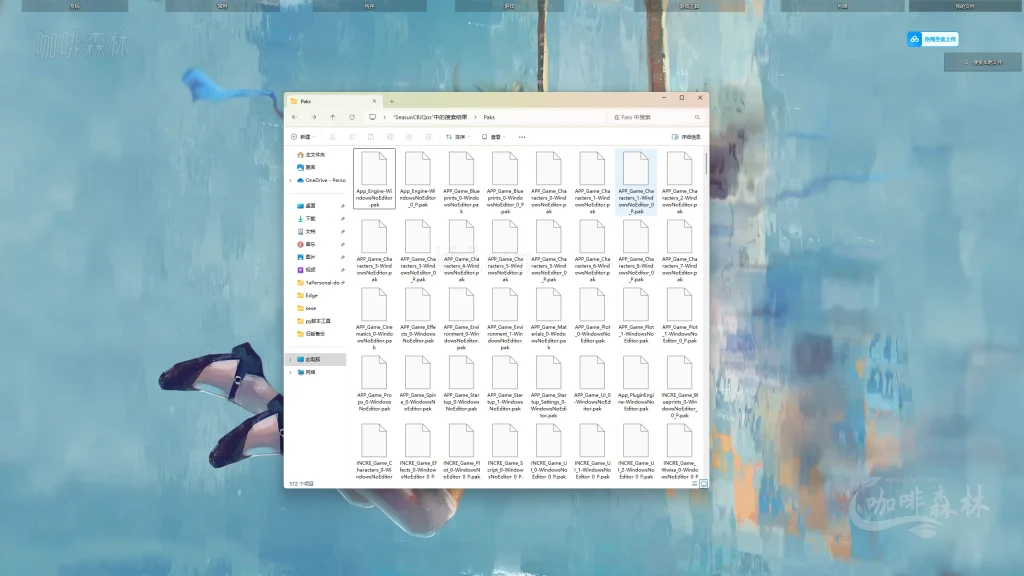Select the App_Engine-WindowsNoEditor.pak file
Image resolution: width=1024 pixels, height=576 pixels.
[374, 181]
